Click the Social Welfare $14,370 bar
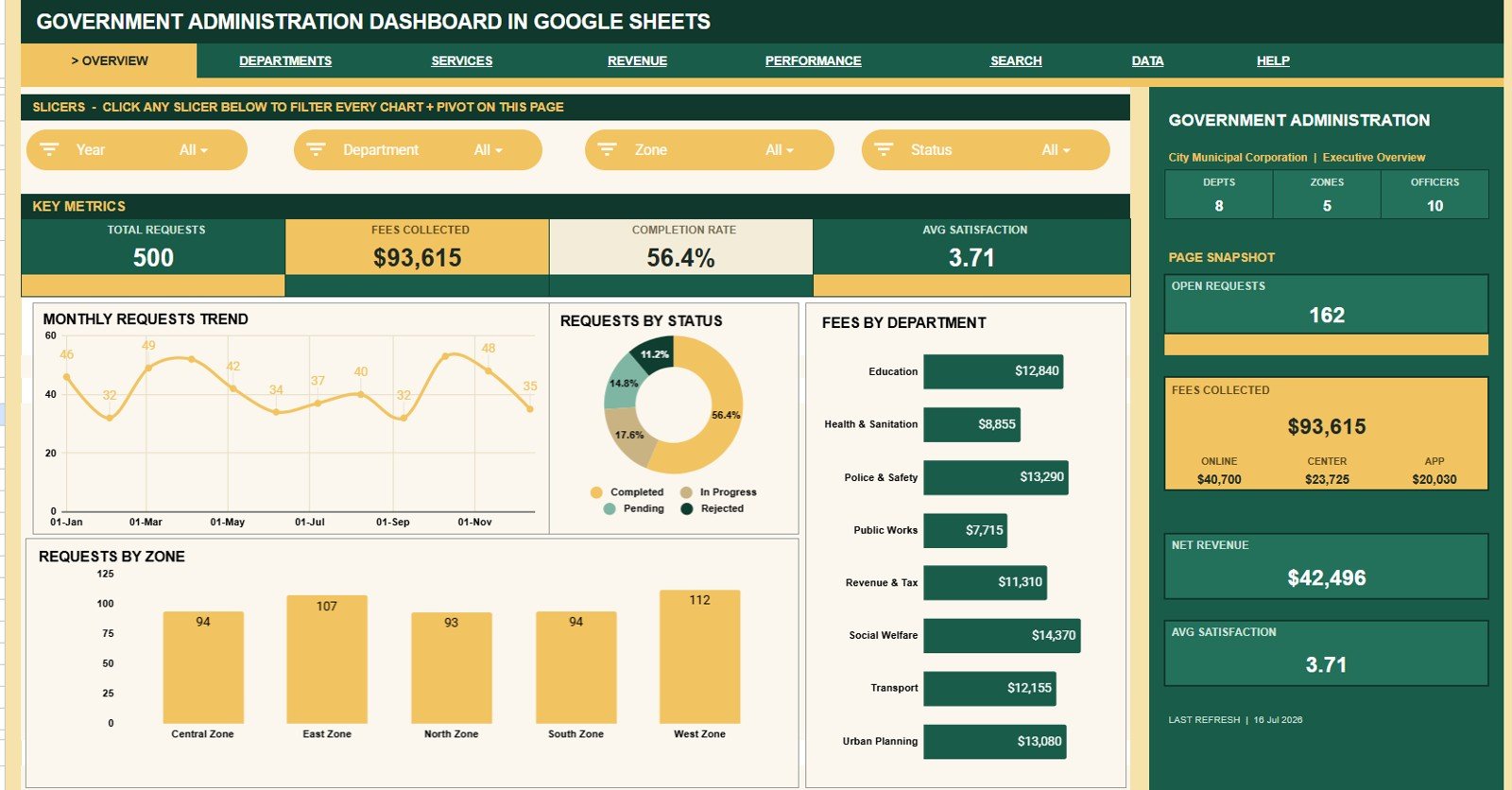 coord(1002,635)
